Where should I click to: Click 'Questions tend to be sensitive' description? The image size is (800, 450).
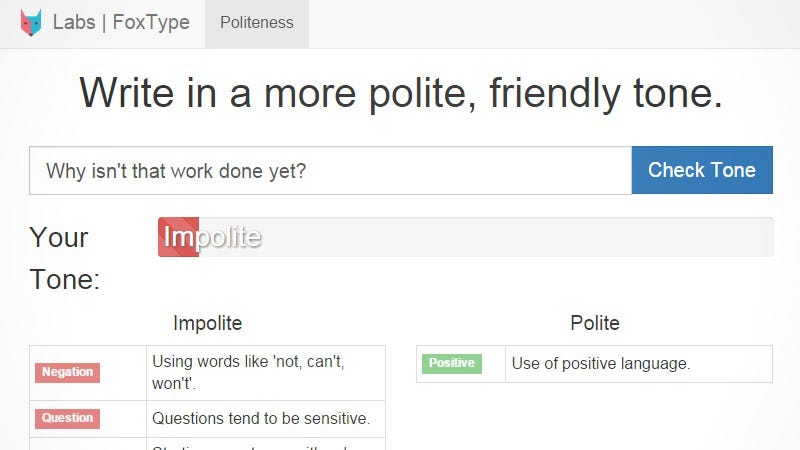pyautogui.click(x=261, y=419)
